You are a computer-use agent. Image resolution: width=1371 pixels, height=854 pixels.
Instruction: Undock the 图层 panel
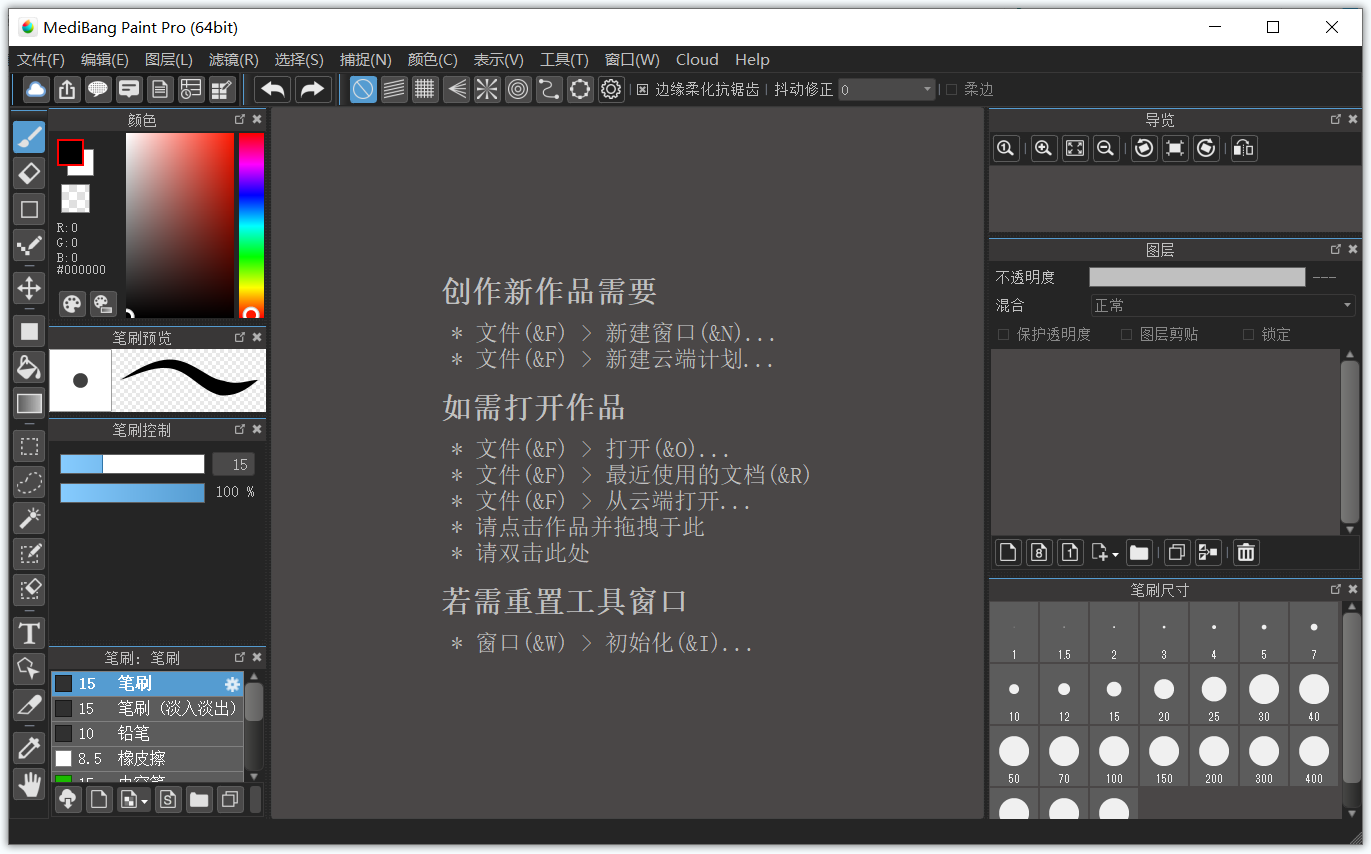(1336, 249)
